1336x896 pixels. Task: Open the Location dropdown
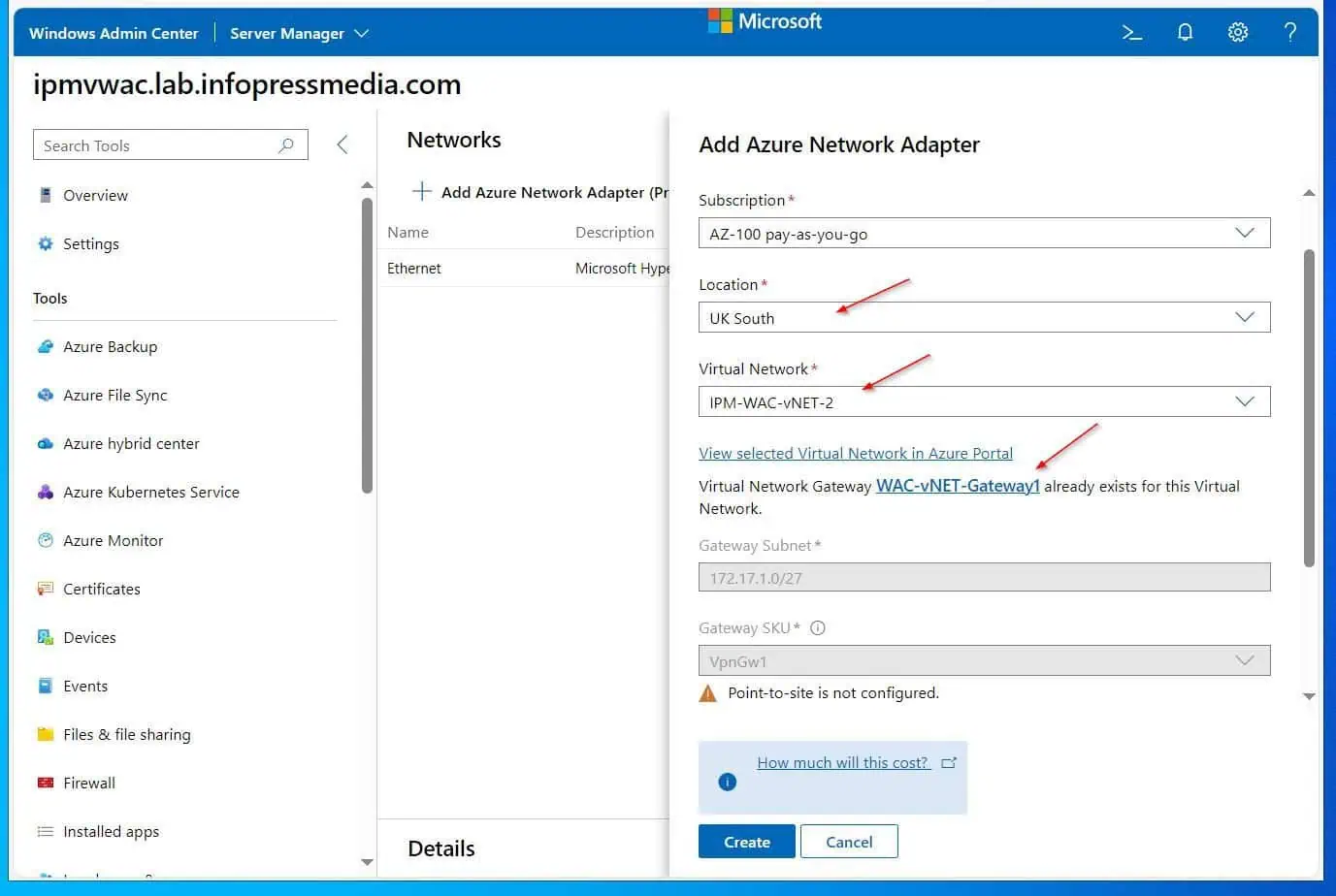point(984,317)
